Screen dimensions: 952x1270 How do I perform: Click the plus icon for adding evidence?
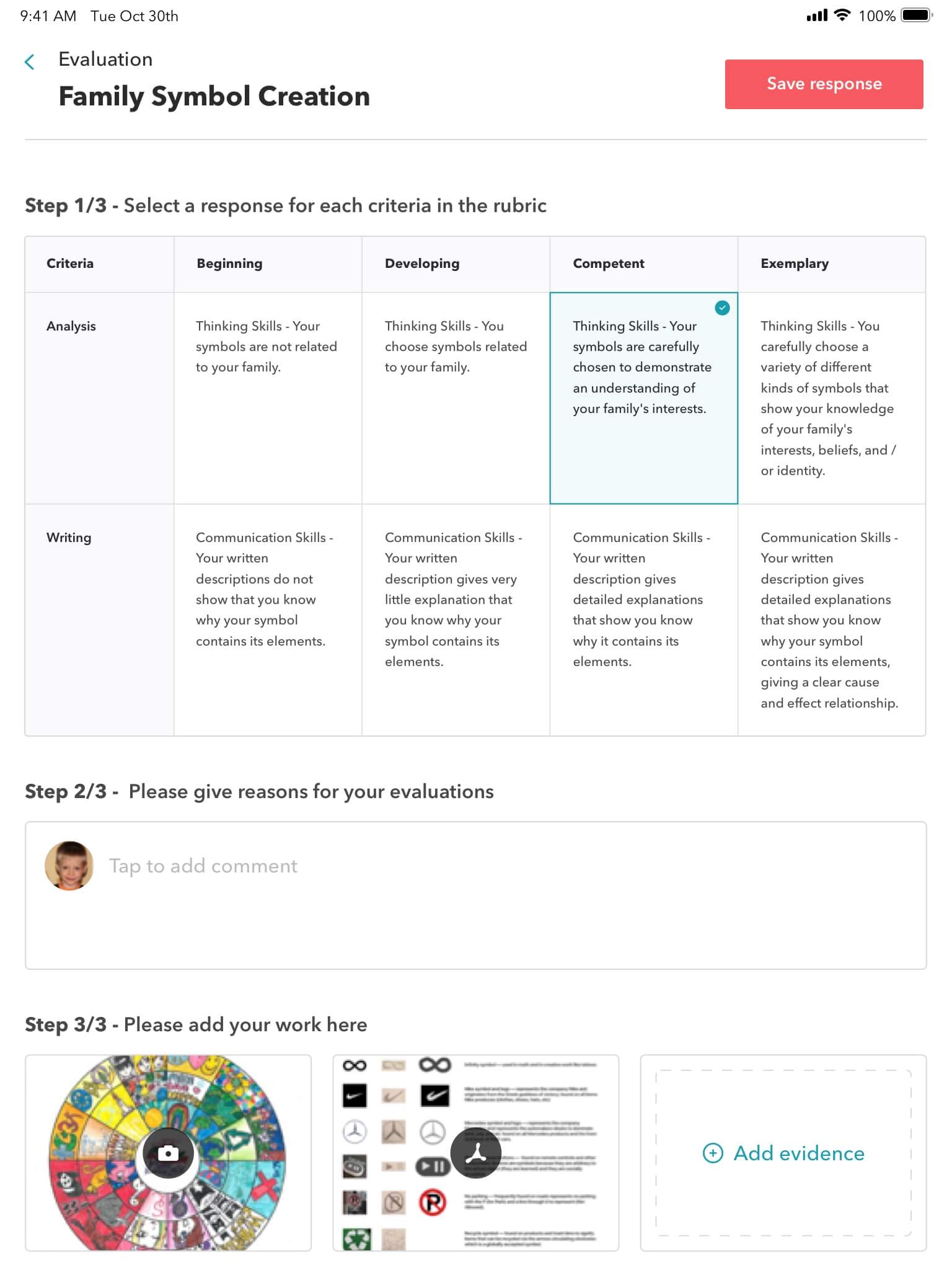pyautogui.click(x=713, y=1153)
